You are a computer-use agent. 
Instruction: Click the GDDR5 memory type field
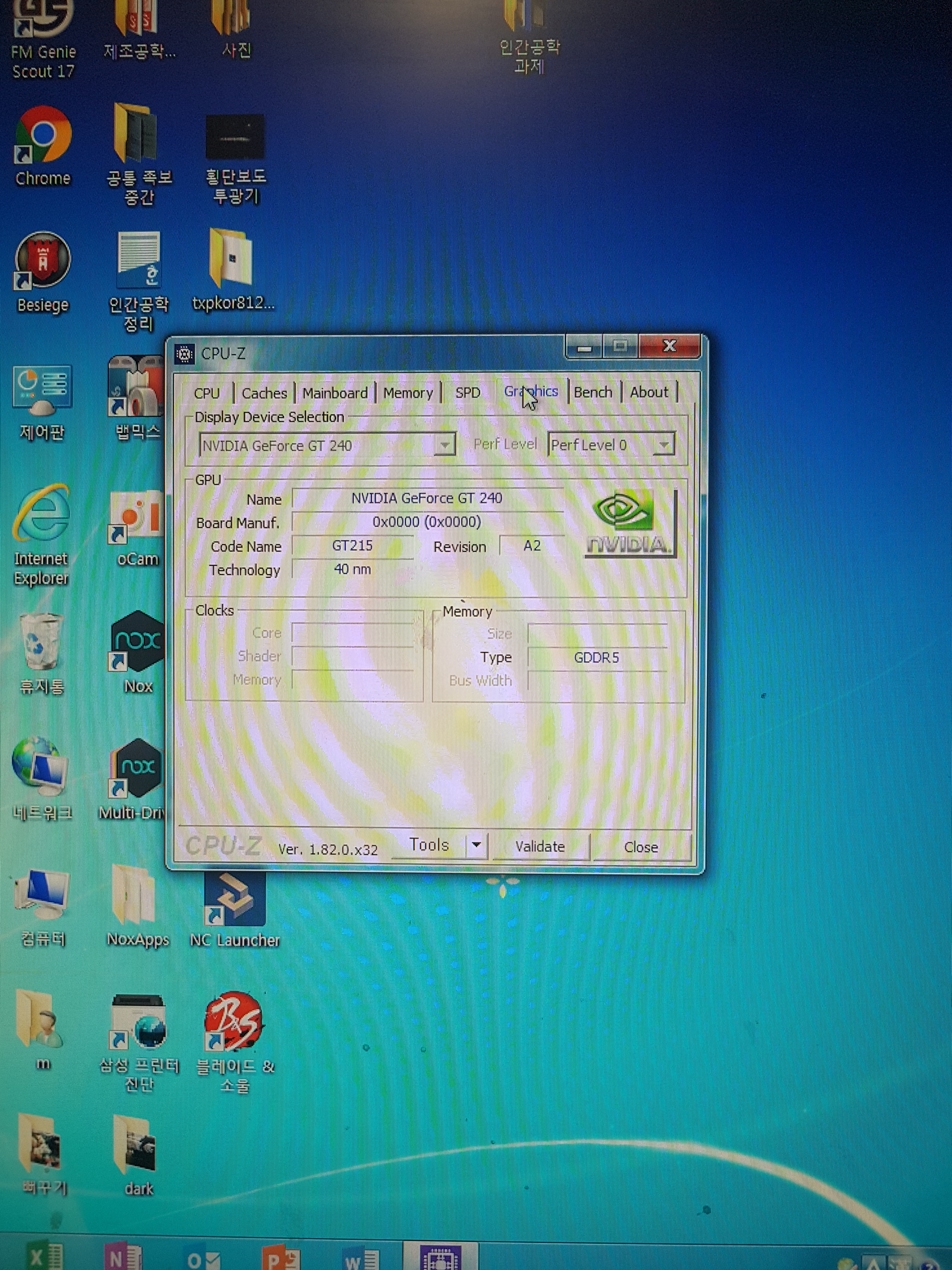(x=597, y=657)
